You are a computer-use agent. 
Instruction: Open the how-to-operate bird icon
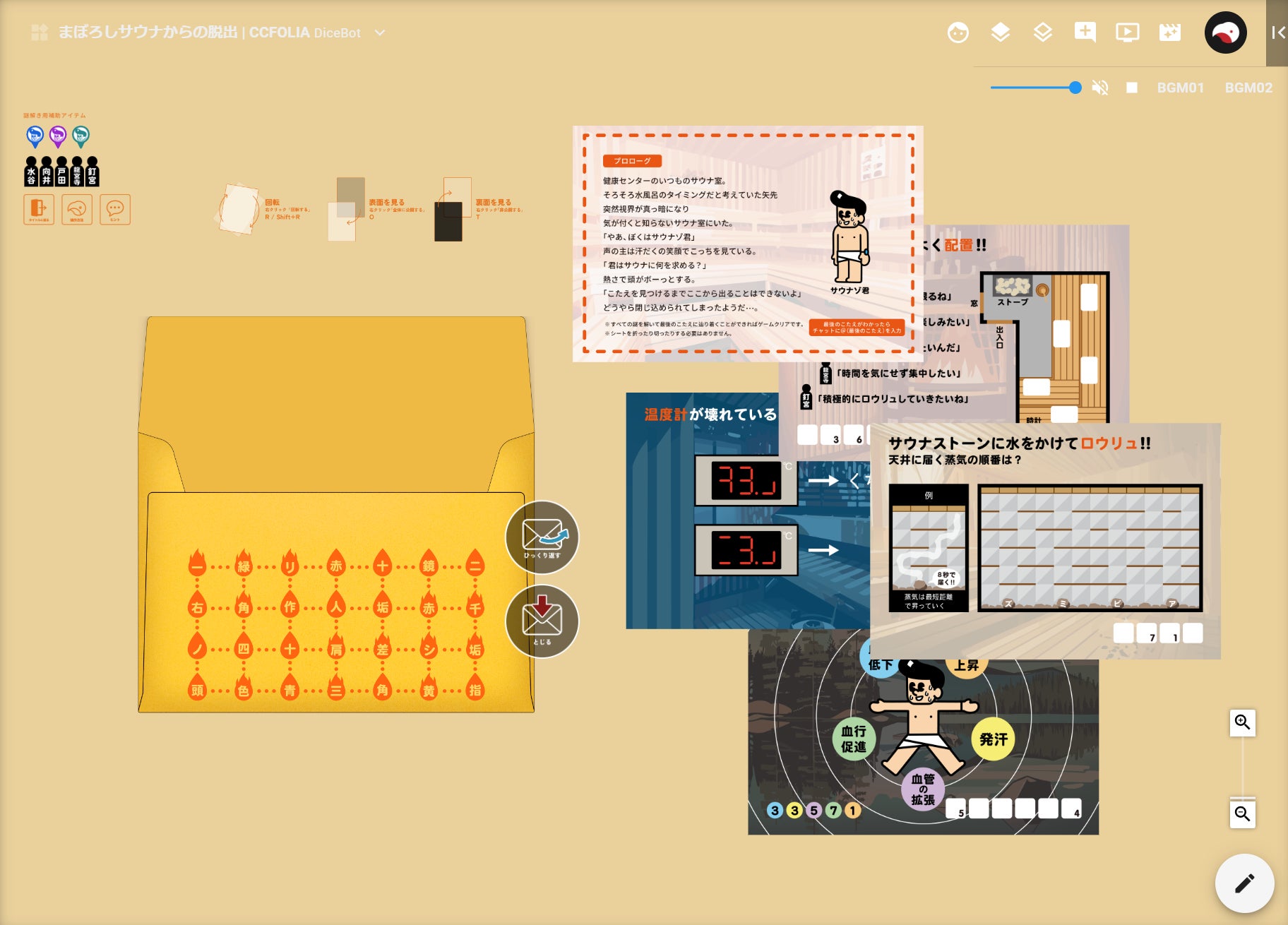(77, 210)
